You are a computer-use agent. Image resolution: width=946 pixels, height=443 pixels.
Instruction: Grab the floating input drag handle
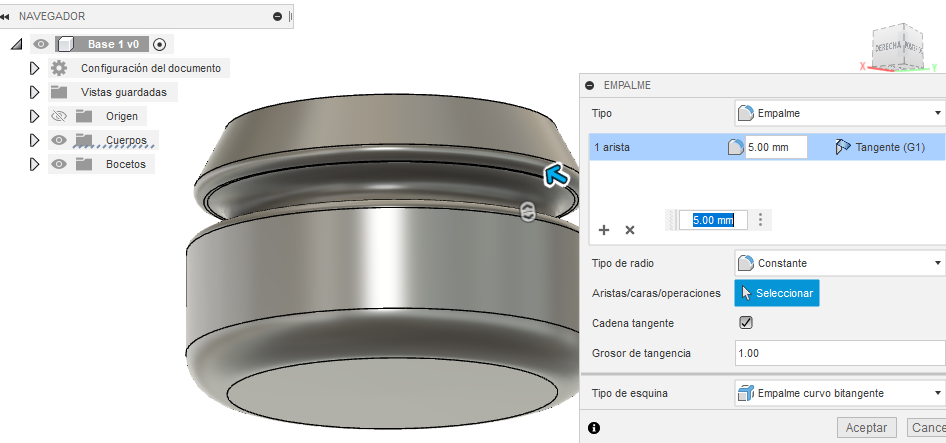click(x=672, y=220)
